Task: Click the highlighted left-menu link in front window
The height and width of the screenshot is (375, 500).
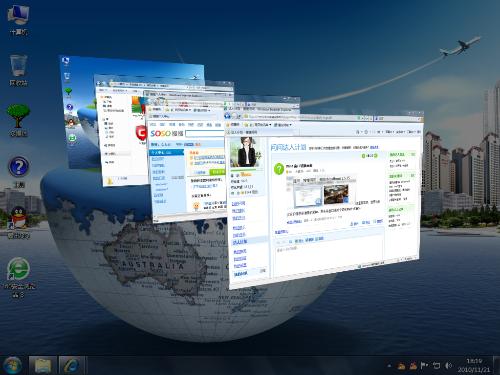Action: click(x=240, y=242)
